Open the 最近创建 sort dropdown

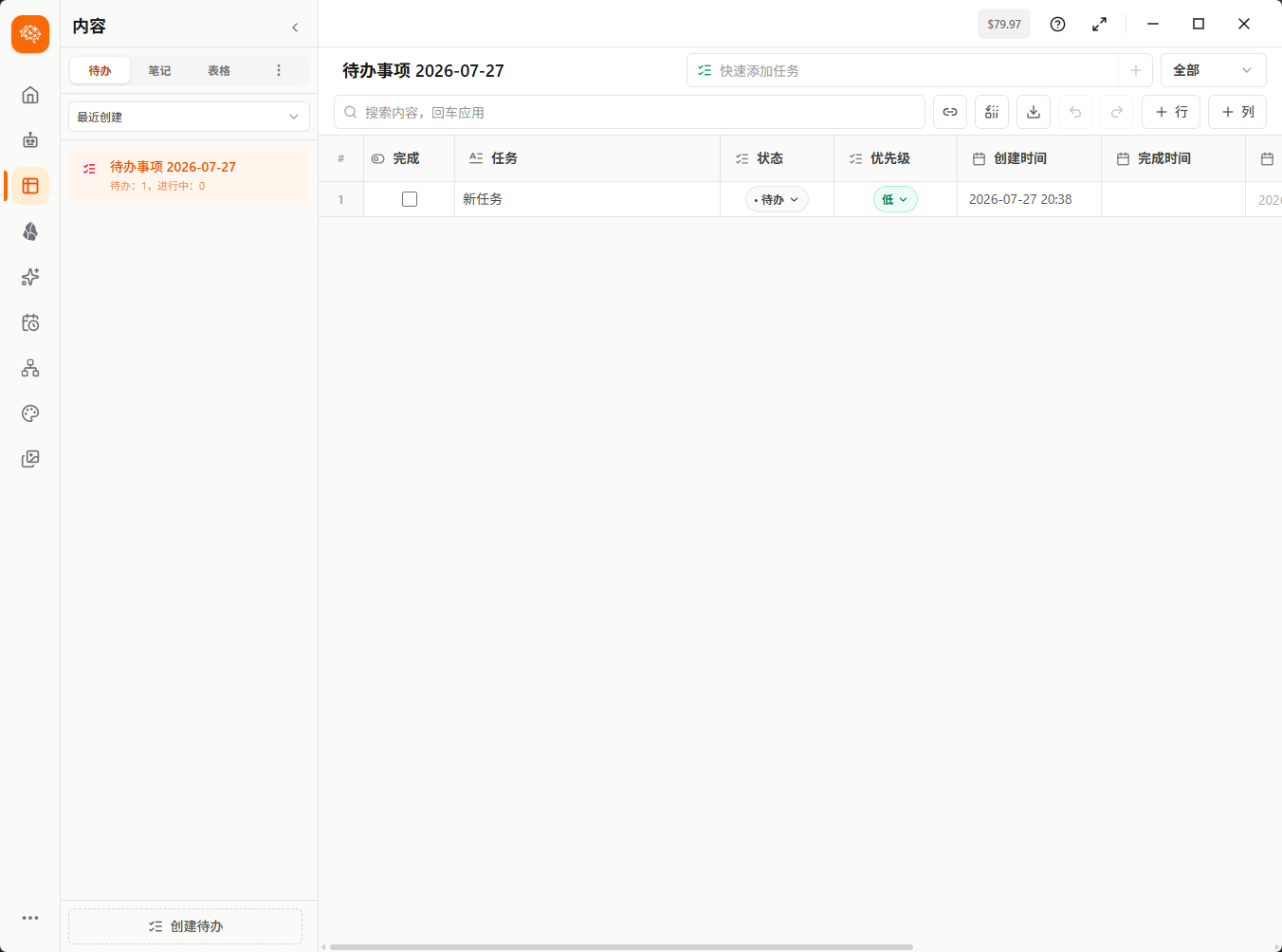(x=189, y=117)
